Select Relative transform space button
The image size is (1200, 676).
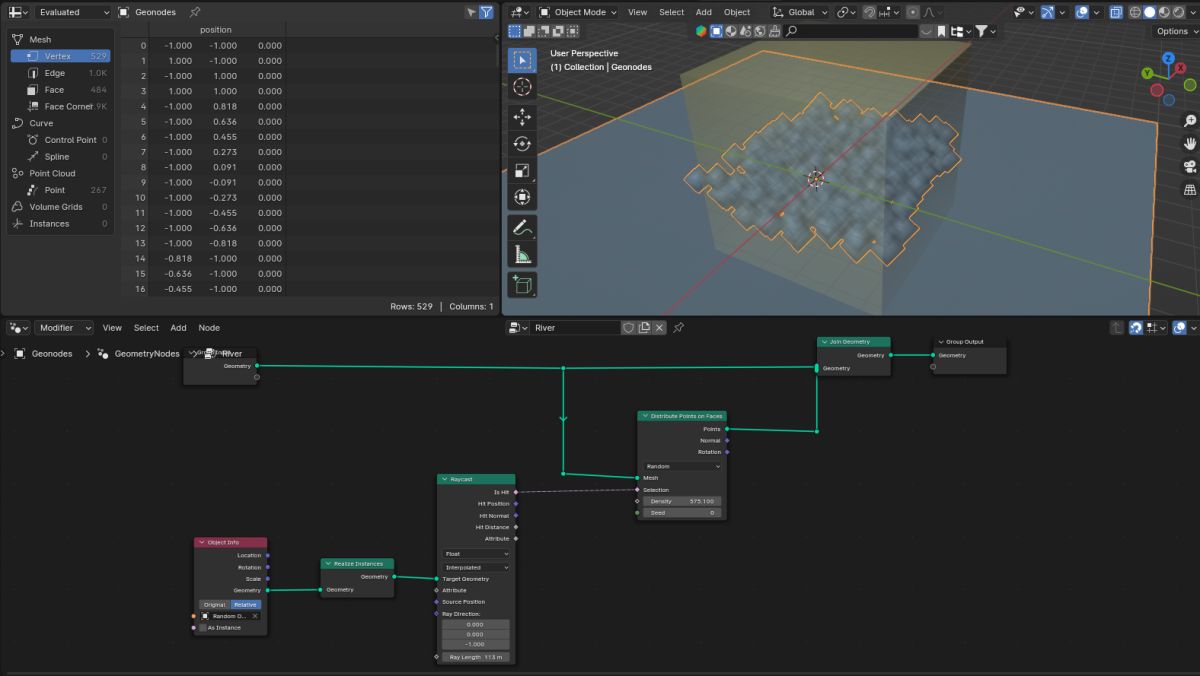pyautogui.click(x=245, y=604)
